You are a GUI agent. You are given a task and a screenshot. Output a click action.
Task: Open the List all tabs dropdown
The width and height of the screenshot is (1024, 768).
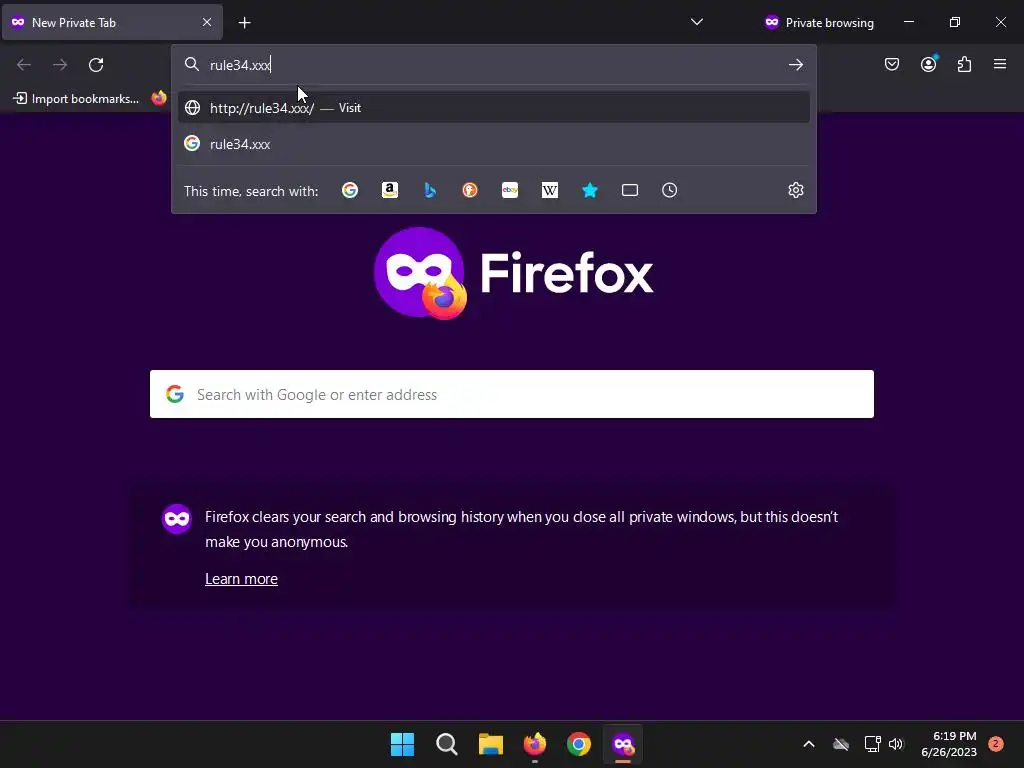click(x=697, y=22)
